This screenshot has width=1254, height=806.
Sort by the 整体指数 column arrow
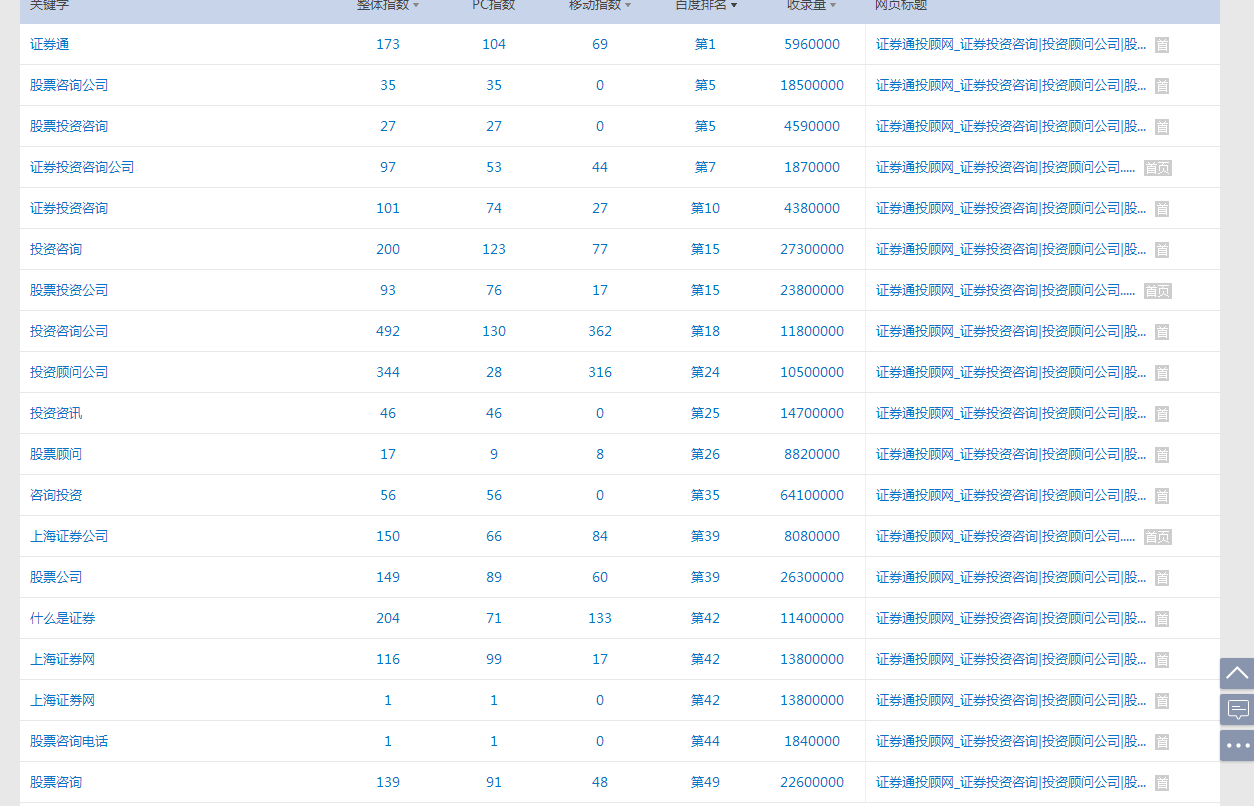pos(416,6)
